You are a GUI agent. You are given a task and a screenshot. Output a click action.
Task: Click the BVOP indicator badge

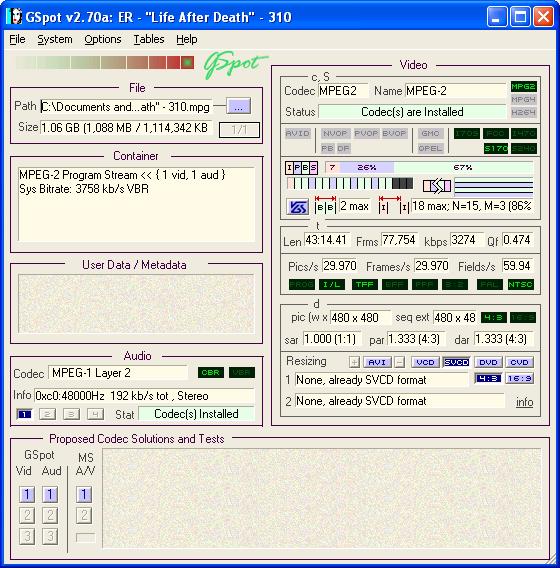point(394,133)
